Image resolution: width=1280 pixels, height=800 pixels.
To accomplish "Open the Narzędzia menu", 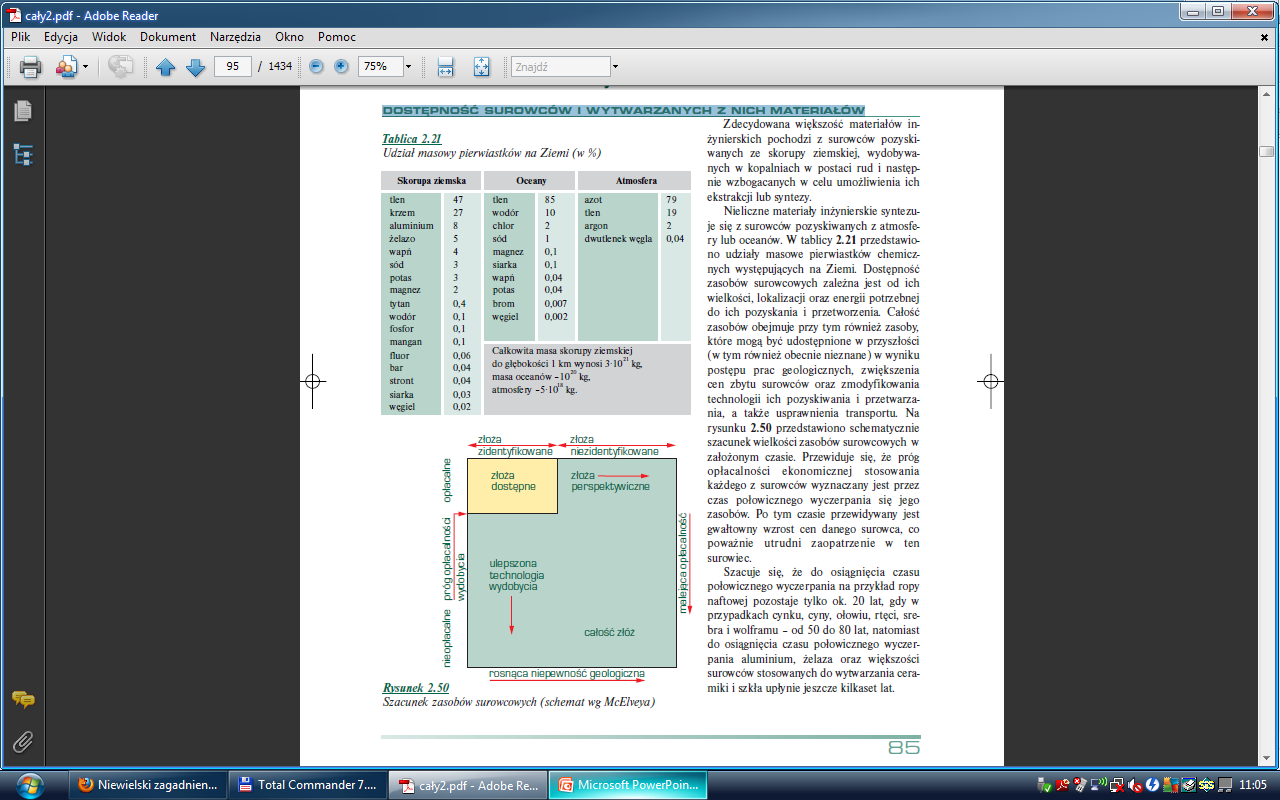I will [235, 37].
